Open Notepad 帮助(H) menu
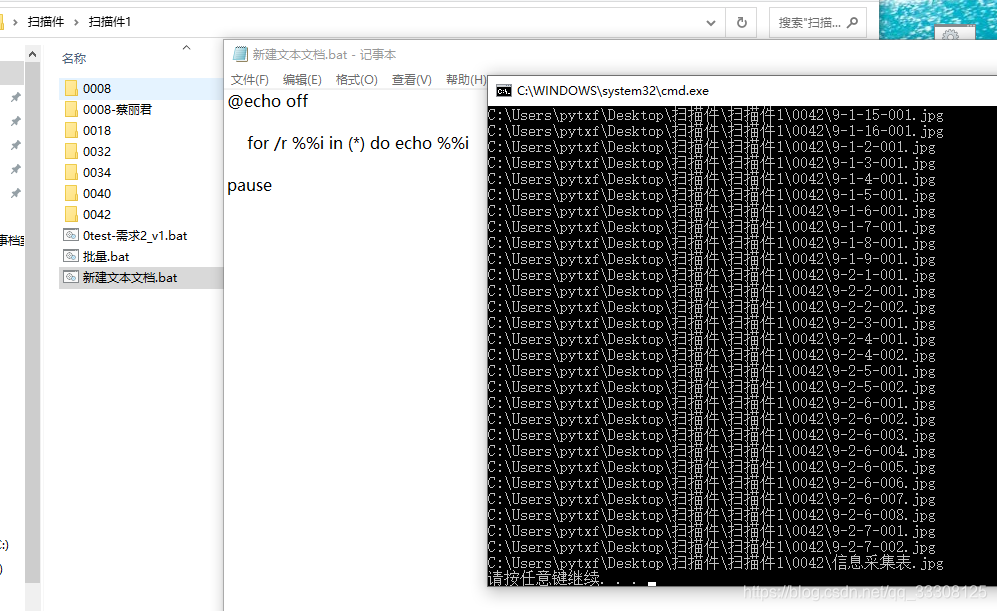Viewport: 997px width, 611px height. 466,79
